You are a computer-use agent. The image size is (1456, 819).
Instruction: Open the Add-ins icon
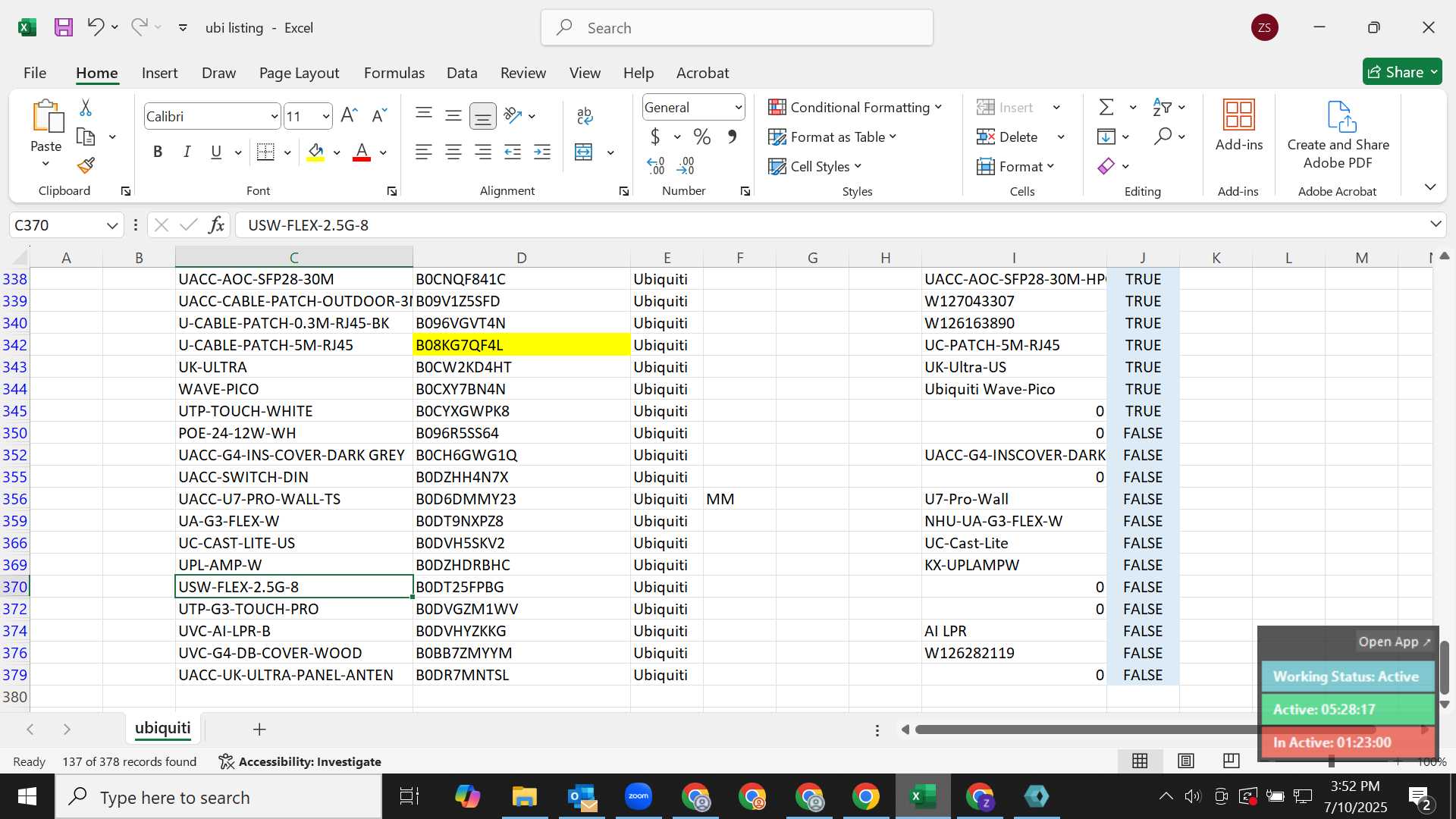coord(1239,115)
